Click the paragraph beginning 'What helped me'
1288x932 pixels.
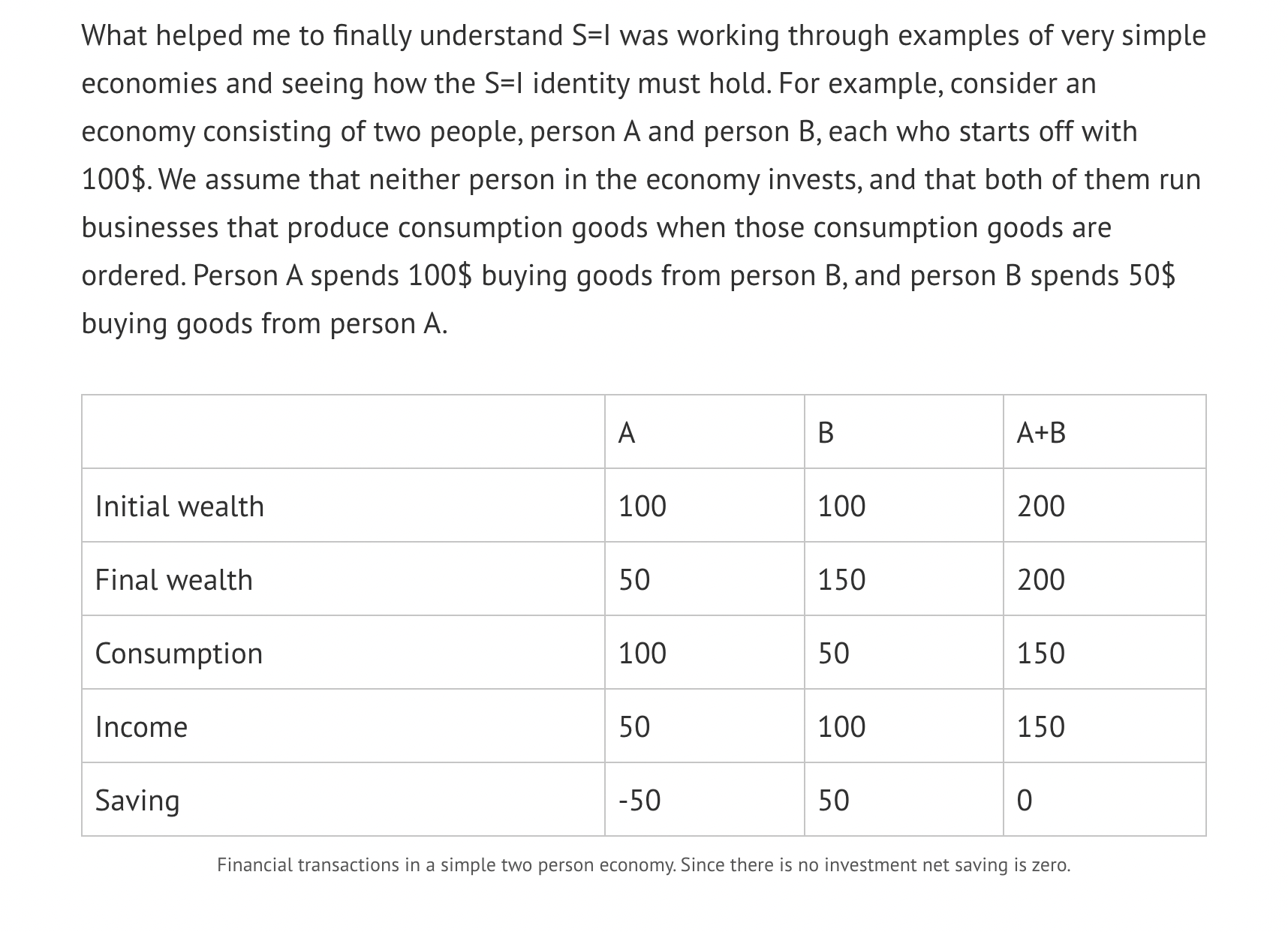(643, 179)
